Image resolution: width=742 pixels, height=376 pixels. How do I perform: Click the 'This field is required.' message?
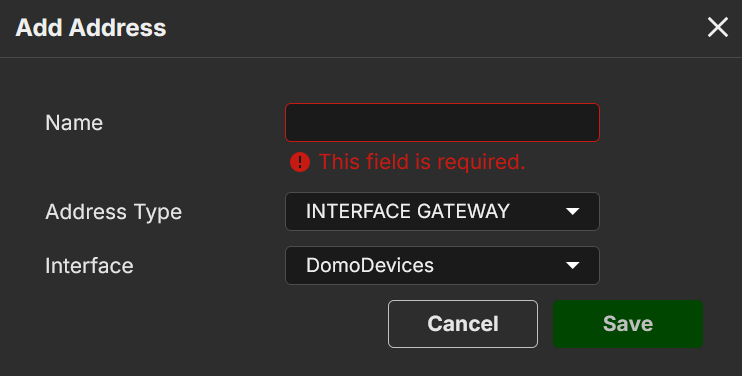pos(422,162)
